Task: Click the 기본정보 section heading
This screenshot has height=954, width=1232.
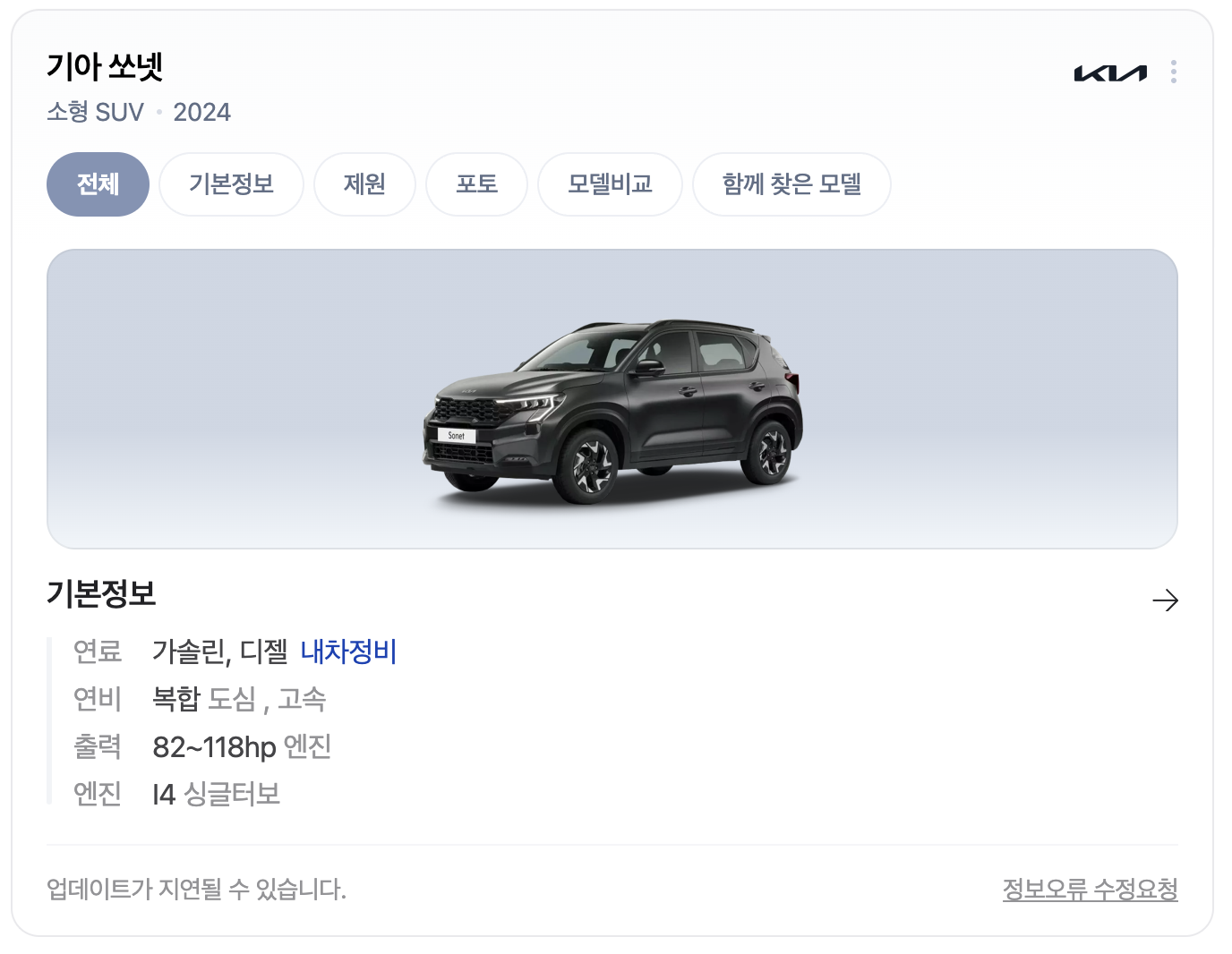Action: coord(101,593)
